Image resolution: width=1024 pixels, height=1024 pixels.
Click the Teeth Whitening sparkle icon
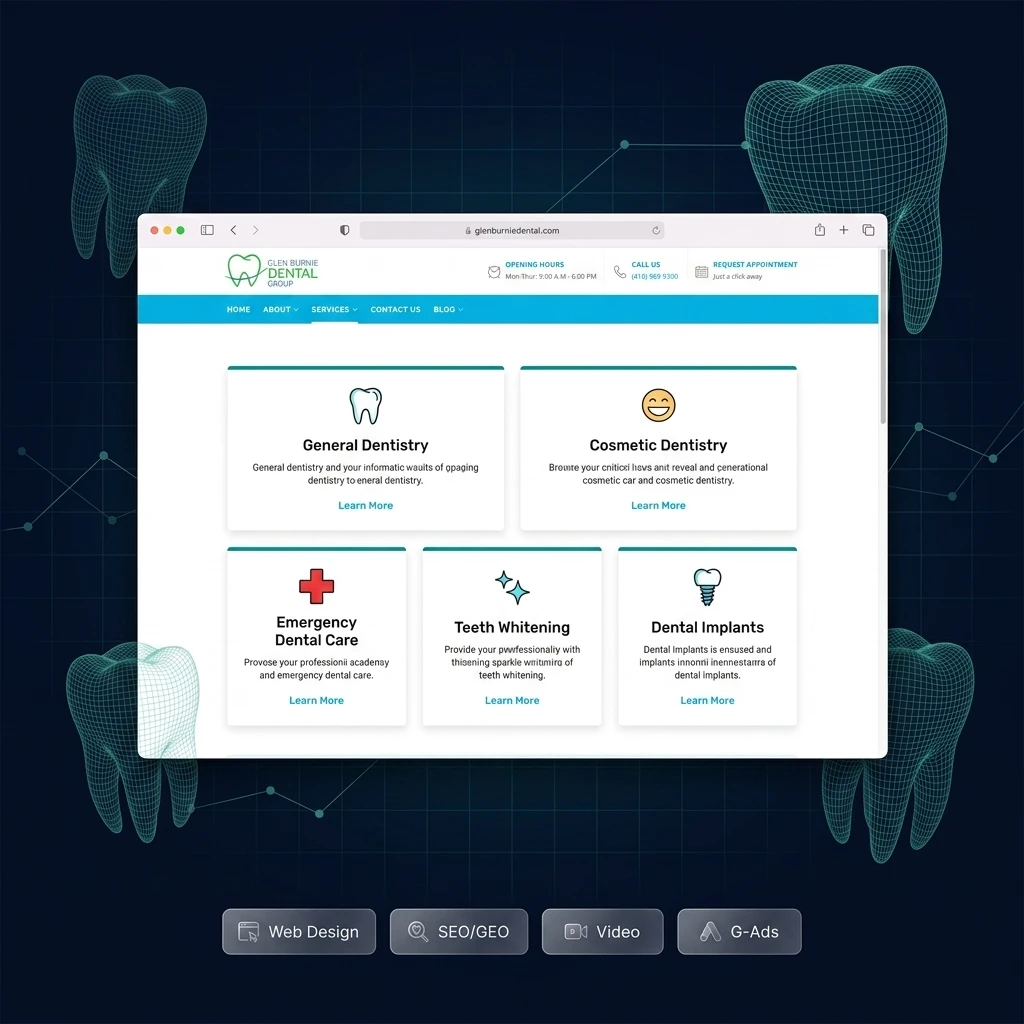click(x=512, y=587)
